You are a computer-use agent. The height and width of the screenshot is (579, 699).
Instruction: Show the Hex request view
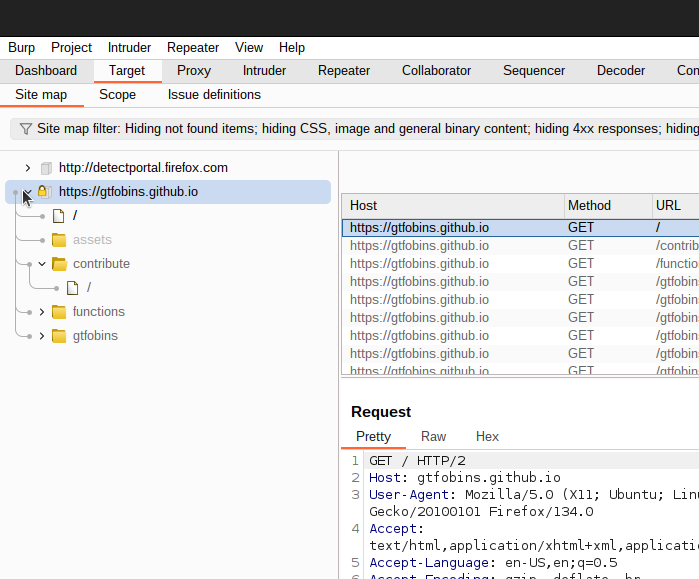(x=487, y=437)
